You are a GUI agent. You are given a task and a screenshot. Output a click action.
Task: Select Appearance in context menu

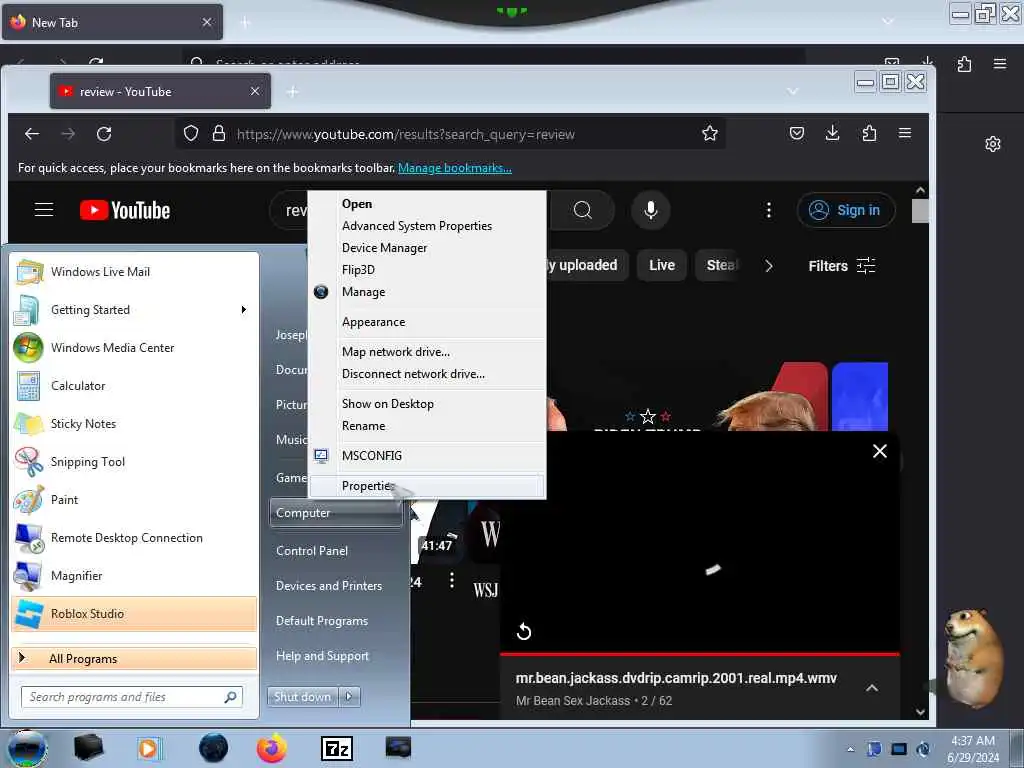(426, 322)
